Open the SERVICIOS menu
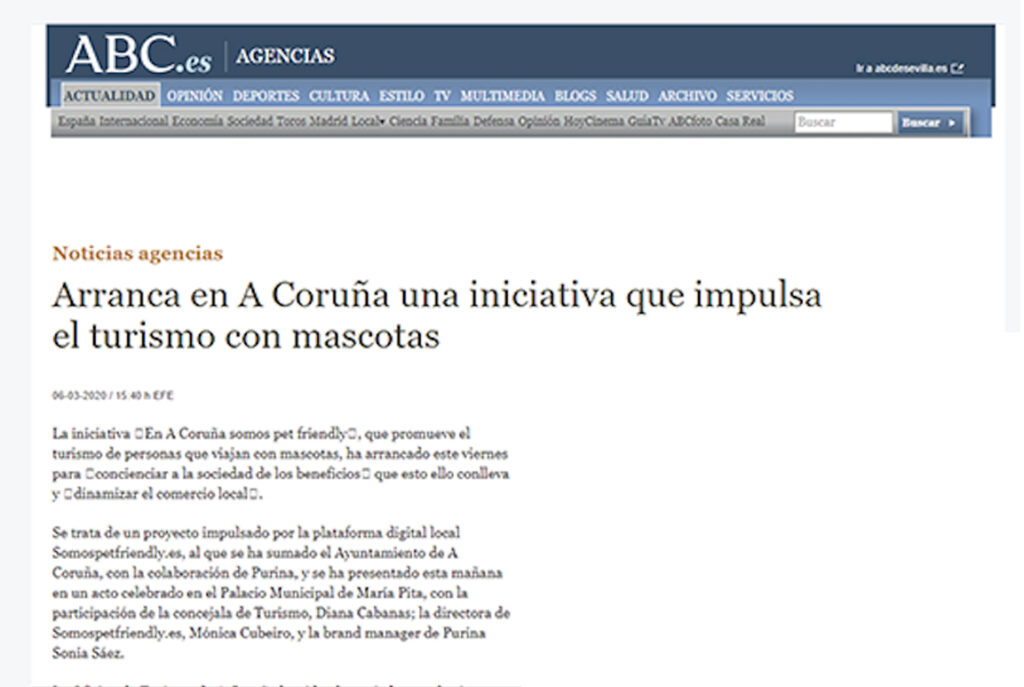The height and width of the screenshot is (687, 1024). pyautogui.click(x=760, y=96)
